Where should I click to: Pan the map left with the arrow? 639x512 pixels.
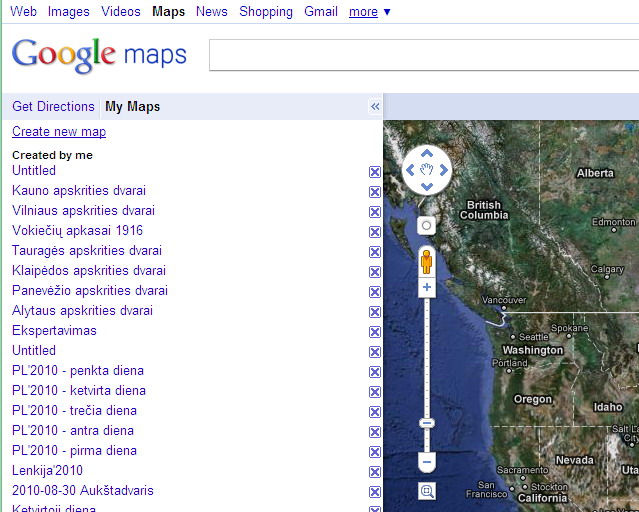410,171
